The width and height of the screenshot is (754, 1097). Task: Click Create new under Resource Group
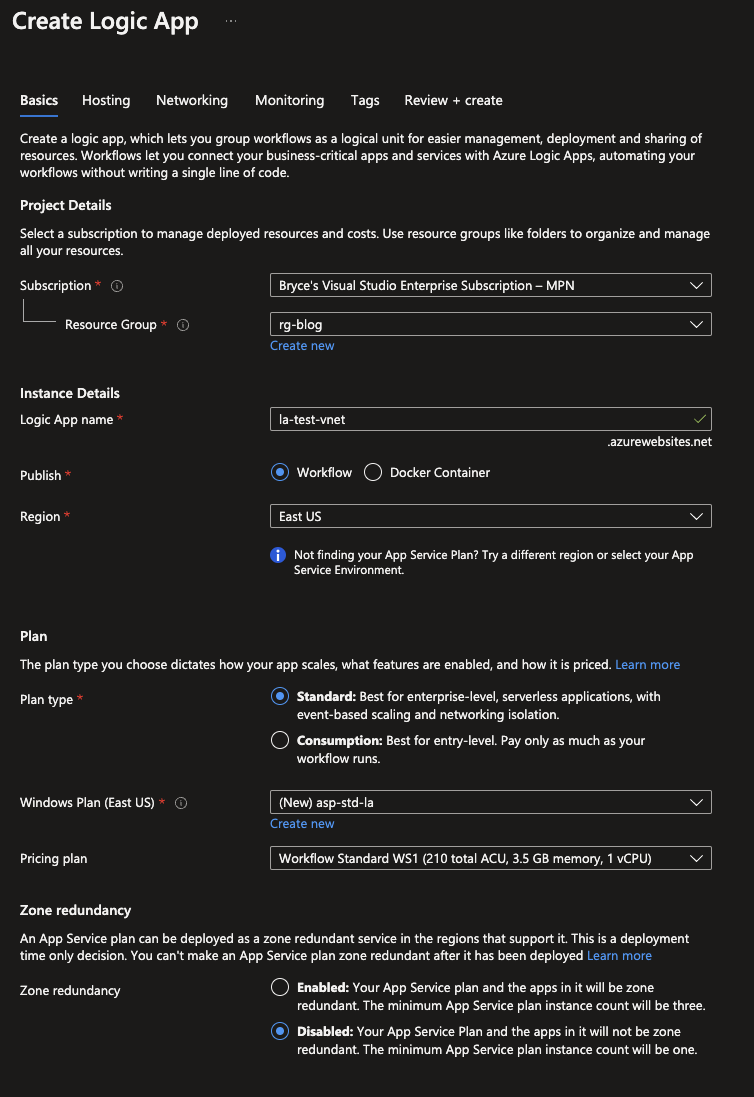[x=302, y=346]
